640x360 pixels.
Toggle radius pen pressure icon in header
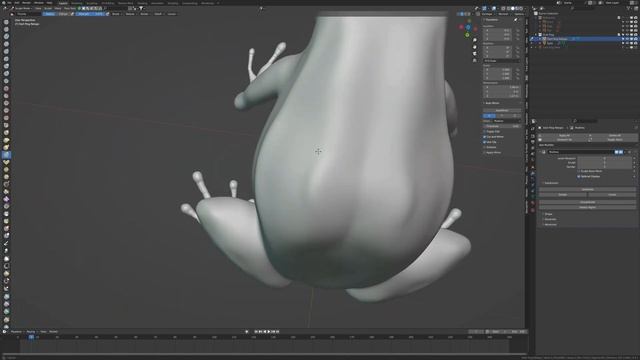pyautogui.click(x=72, y=14)
